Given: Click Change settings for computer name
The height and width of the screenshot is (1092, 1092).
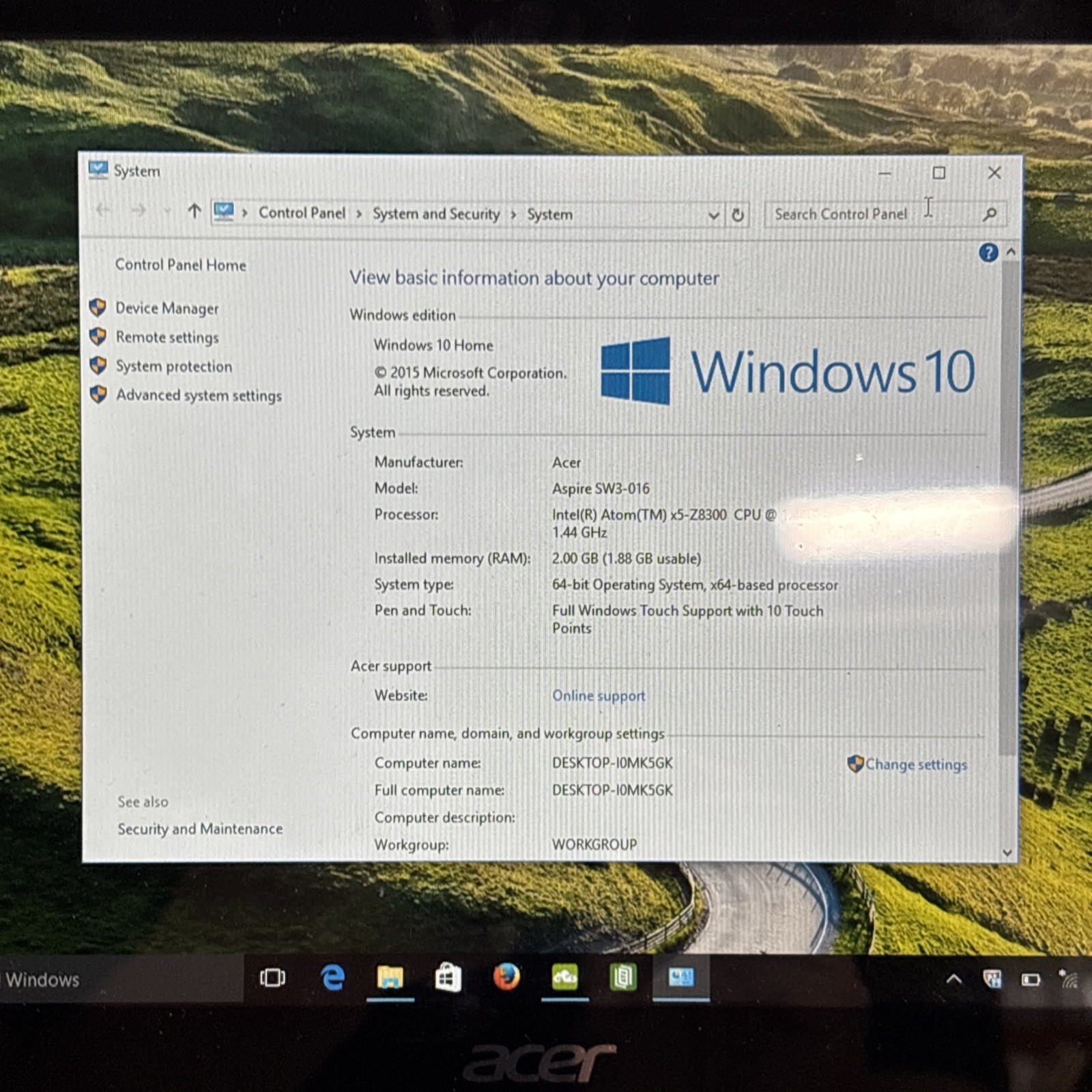Looking at the screenshot, I should tap(916, 764).
